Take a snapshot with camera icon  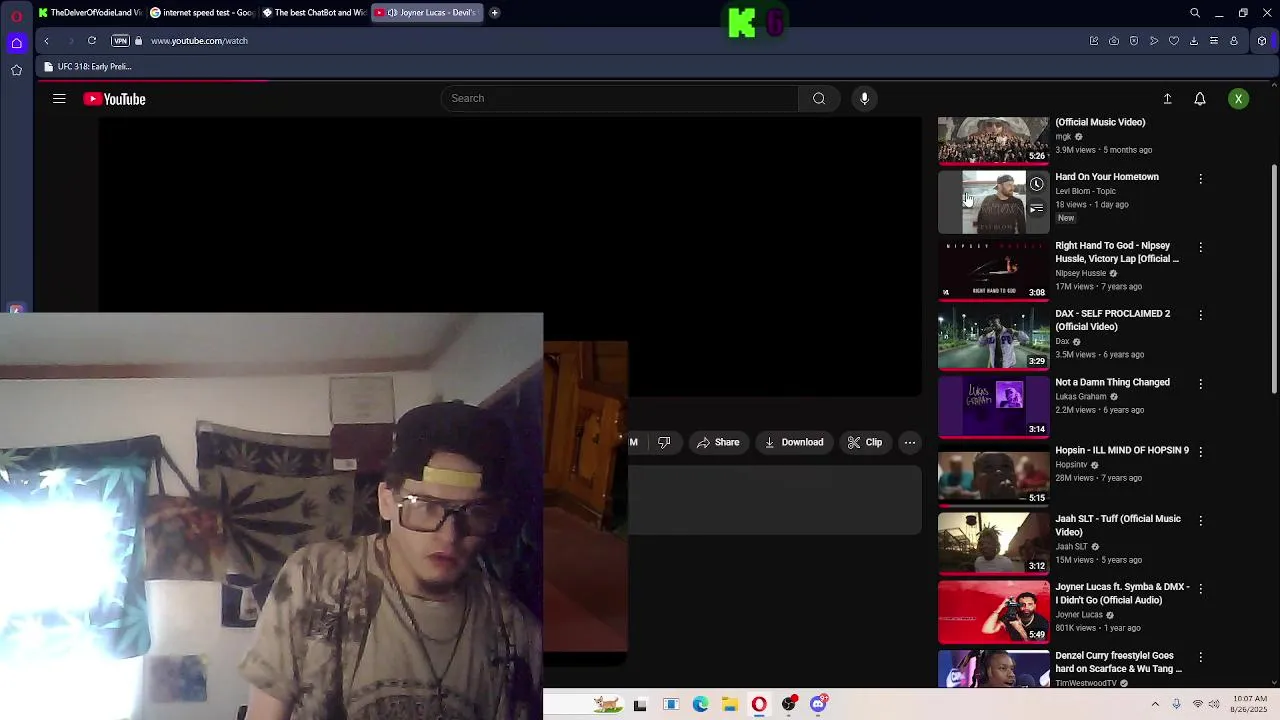tap(1114, 41)
